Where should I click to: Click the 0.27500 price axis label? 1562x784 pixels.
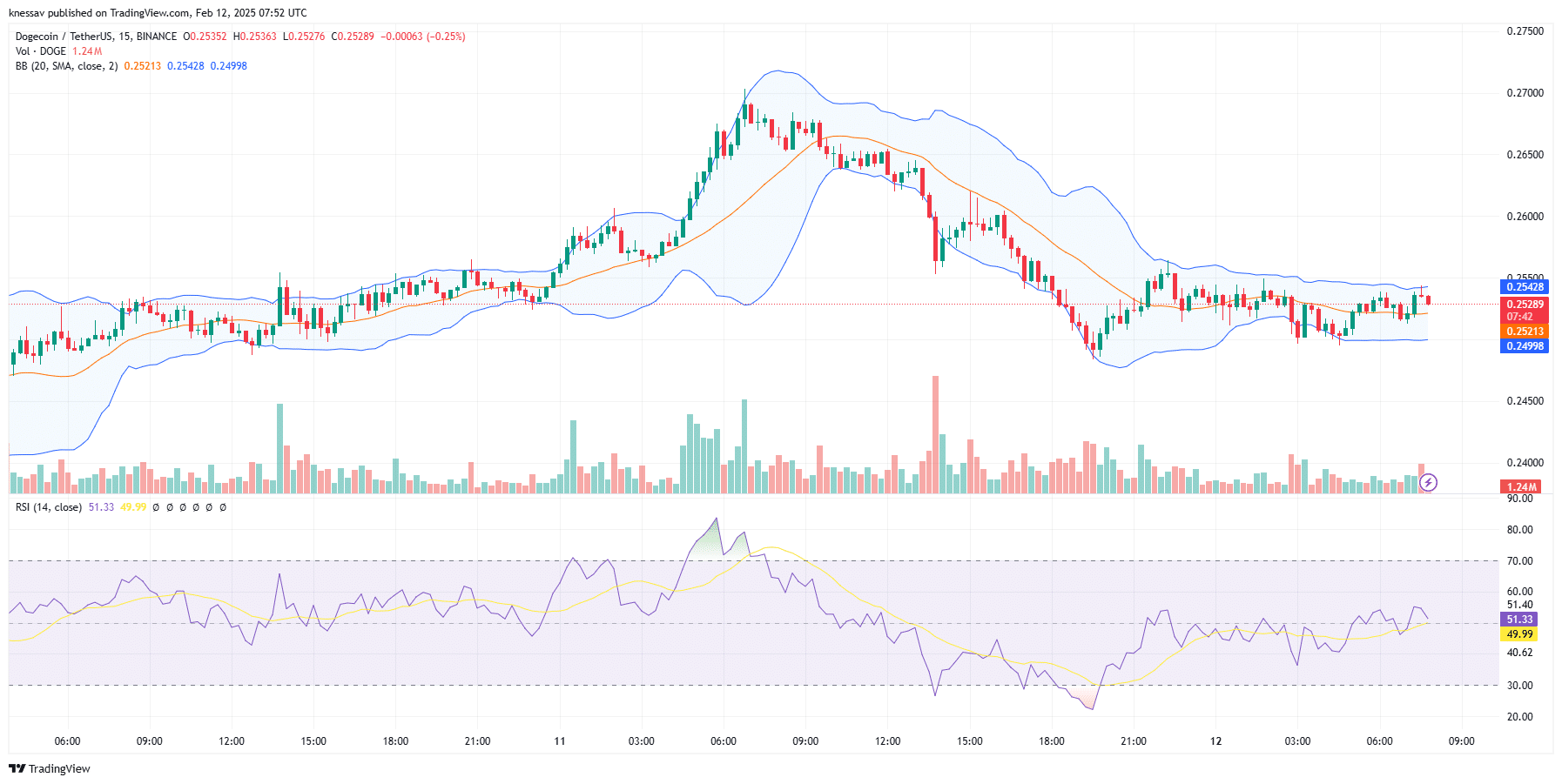pos(1525,31)
